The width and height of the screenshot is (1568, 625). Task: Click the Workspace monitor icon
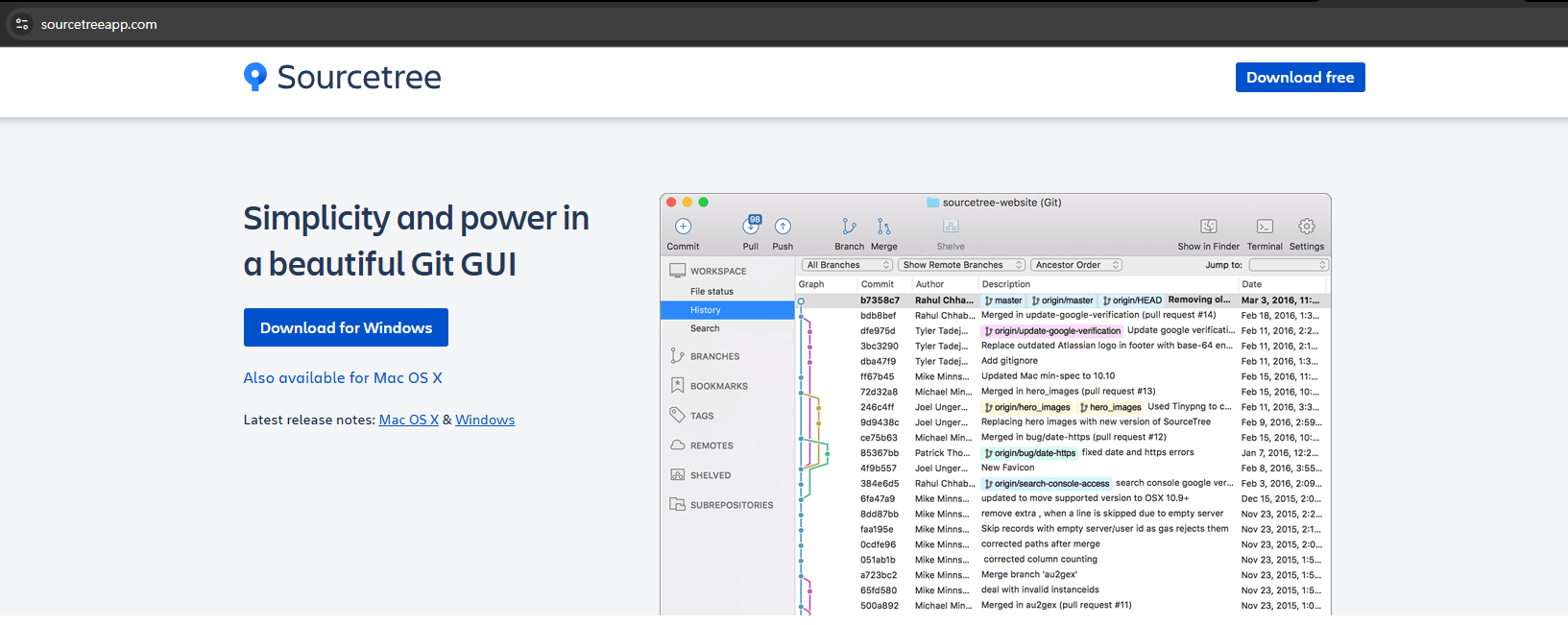pyautogui.click(x=678, y=271)
